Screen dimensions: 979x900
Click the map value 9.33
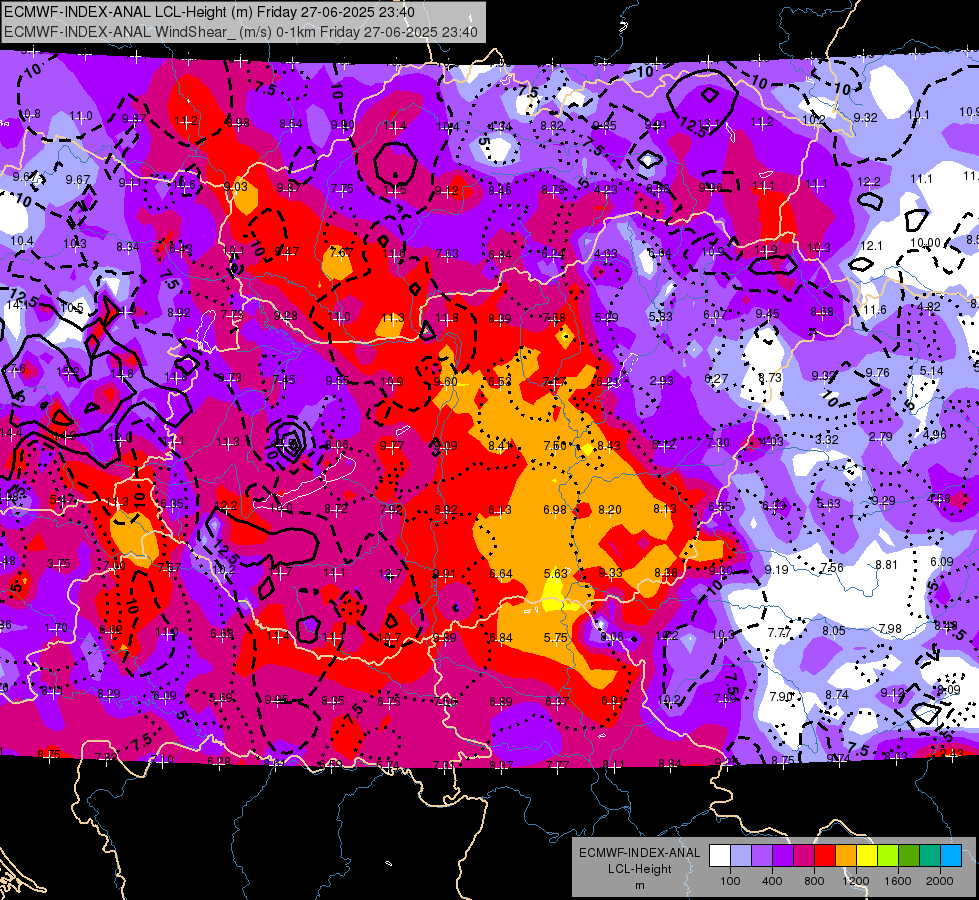point(611,573)
